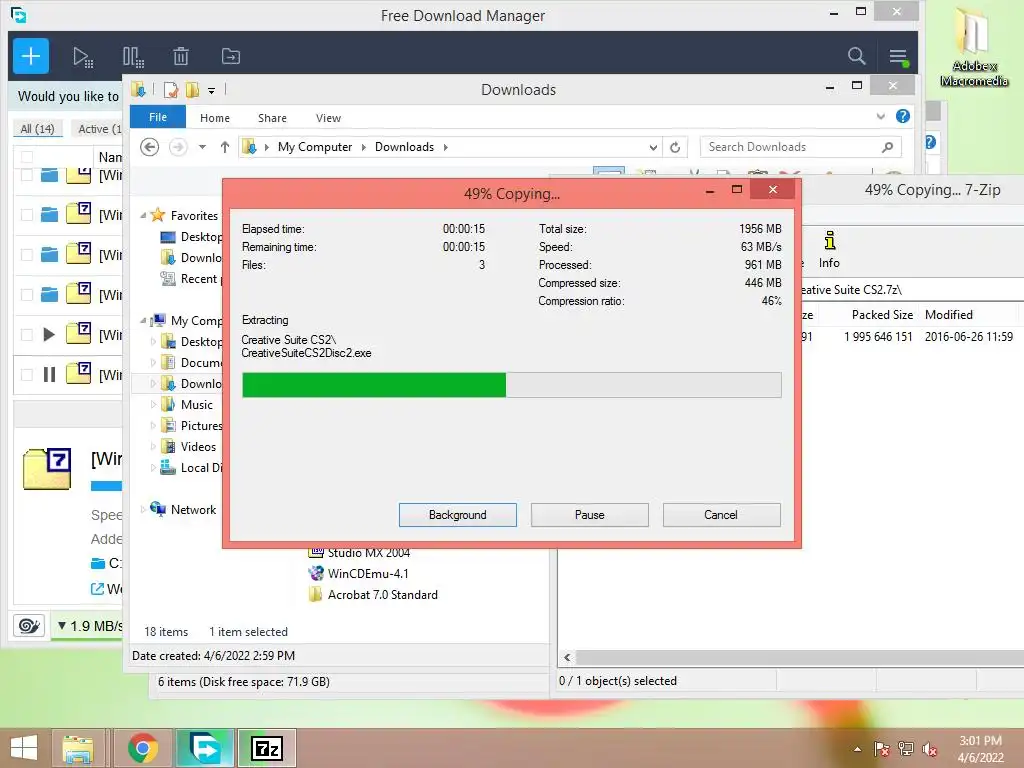
Task: Open search in Free Download Manager
Action: coord(856,56)
